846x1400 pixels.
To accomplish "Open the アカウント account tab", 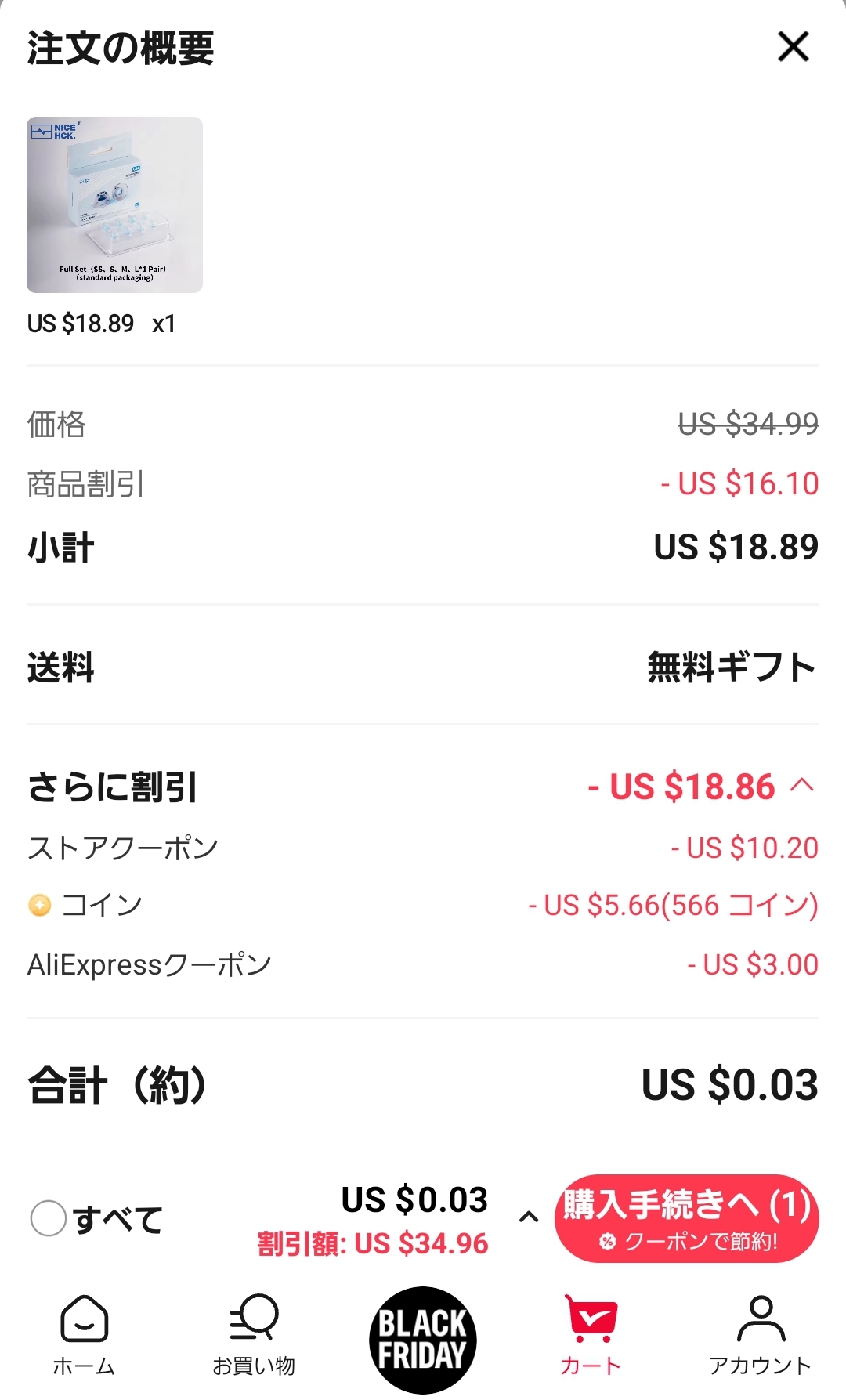I will pyautogui.click(x=760, y=1335).
